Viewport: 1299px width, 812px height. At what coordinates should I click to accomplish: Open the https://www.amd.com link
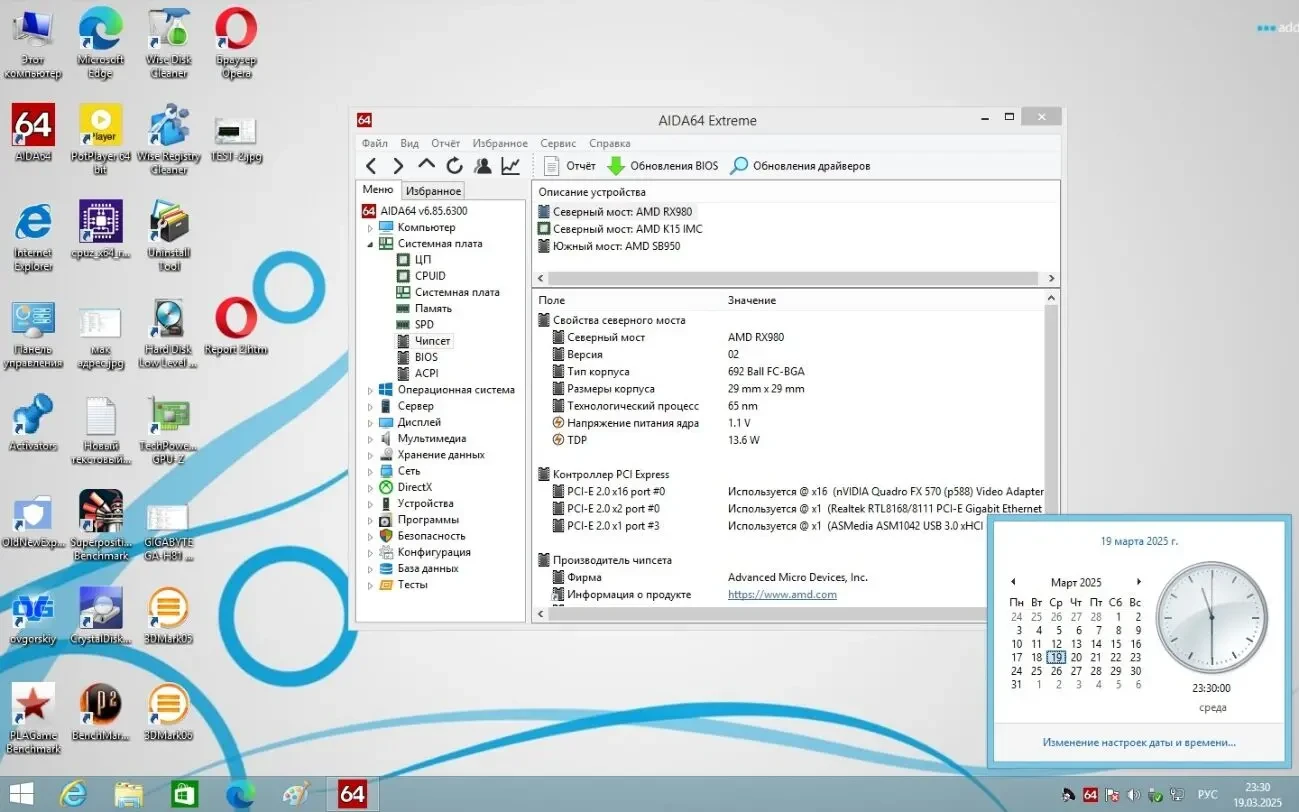(782, 594)
